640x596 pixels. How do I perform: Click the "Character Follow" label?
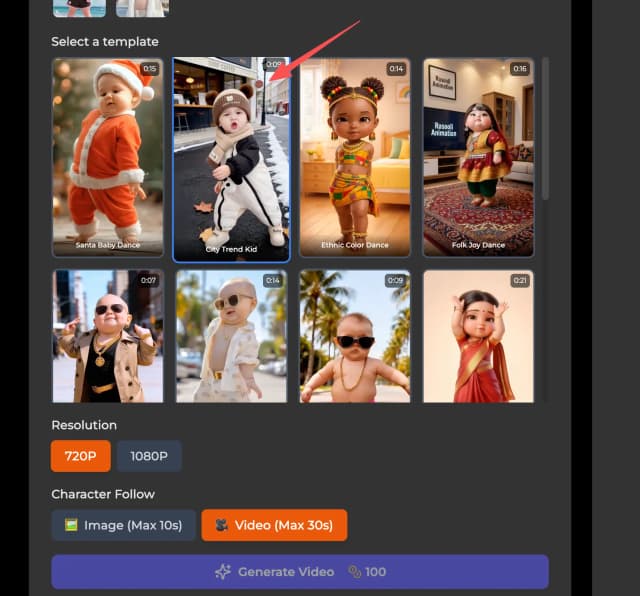103,494
